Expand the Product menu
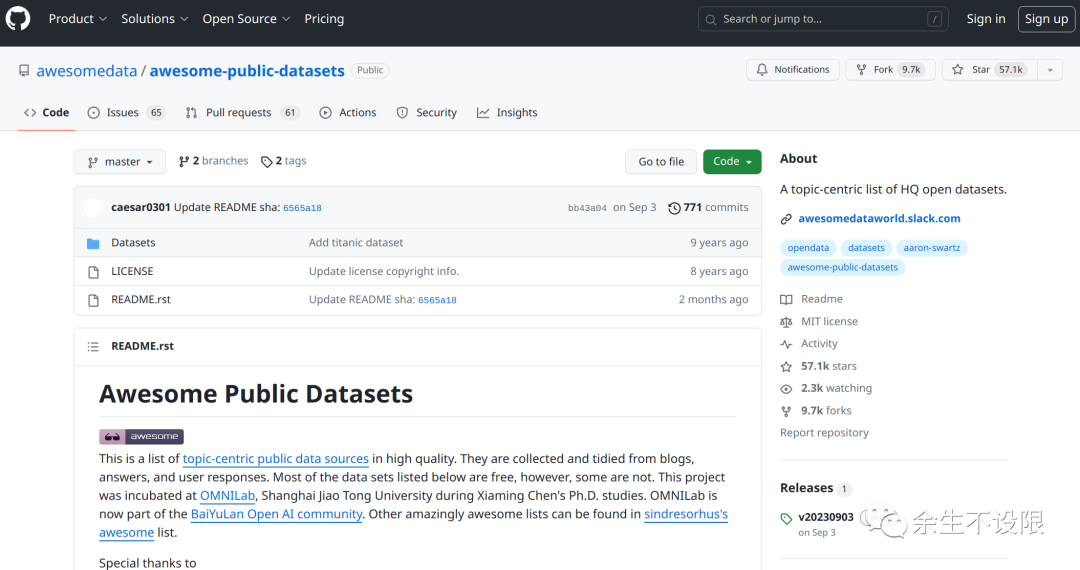 pos(78,19)
